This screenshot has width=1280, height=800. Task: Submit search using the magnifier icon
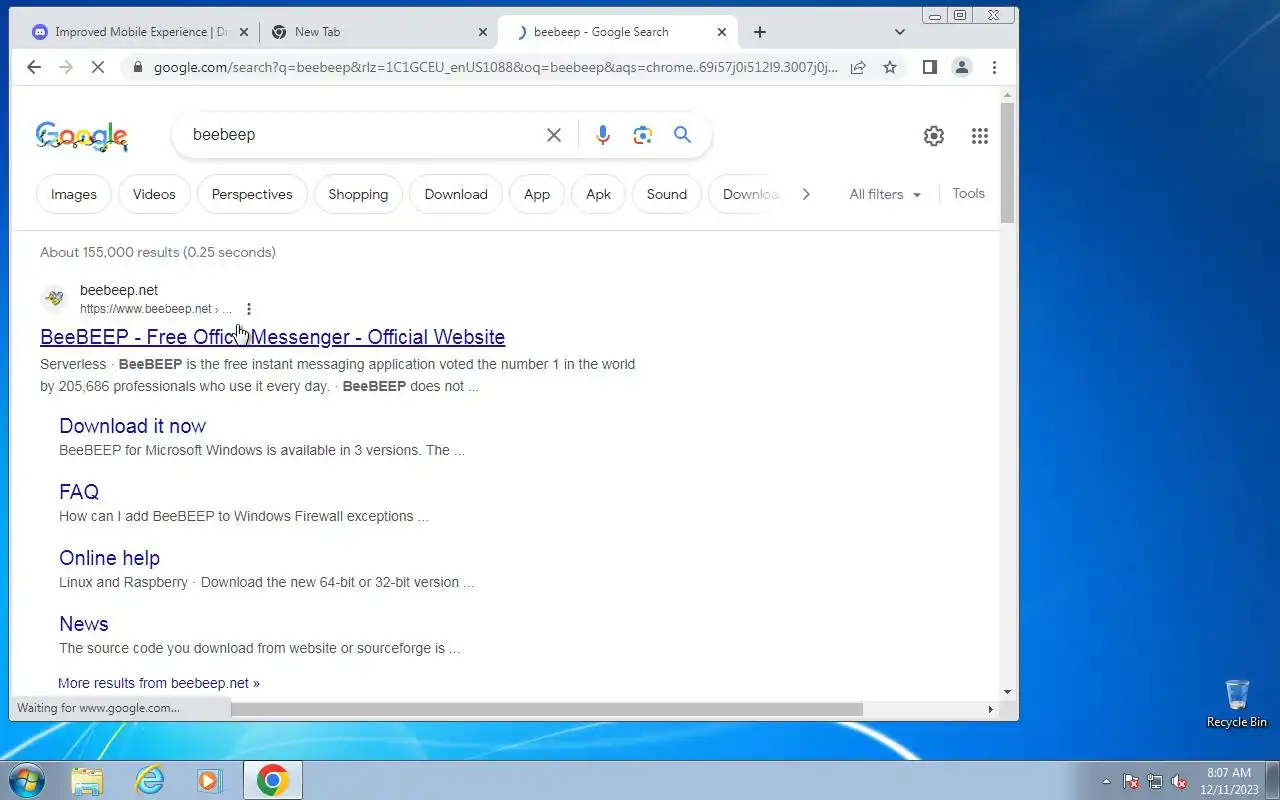point(683,135)
